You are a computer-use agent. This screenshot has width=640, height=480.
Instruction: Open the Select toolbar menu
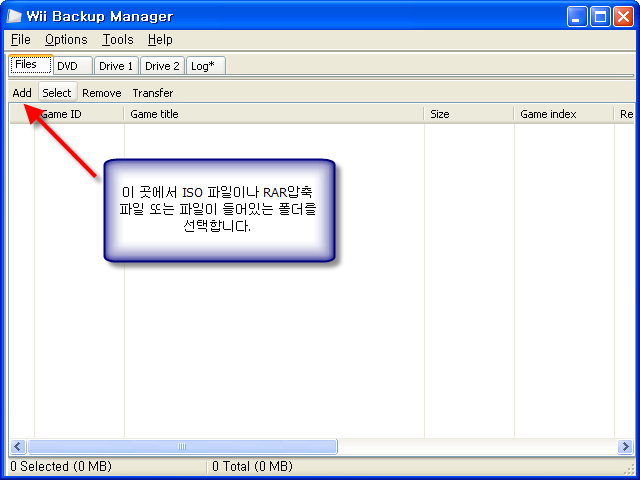click(x=57, y=93)
